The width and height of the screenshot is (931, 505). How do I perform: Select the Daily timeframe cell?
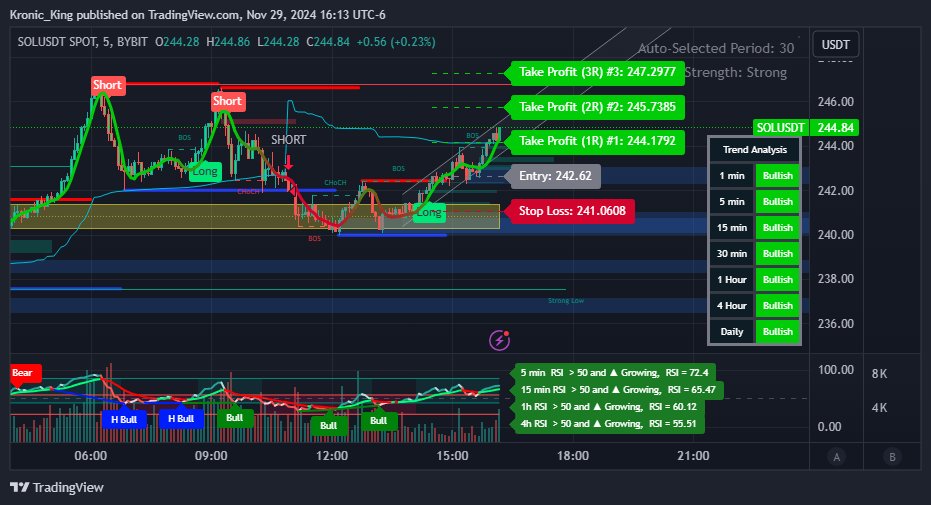(x=732, y=332)
